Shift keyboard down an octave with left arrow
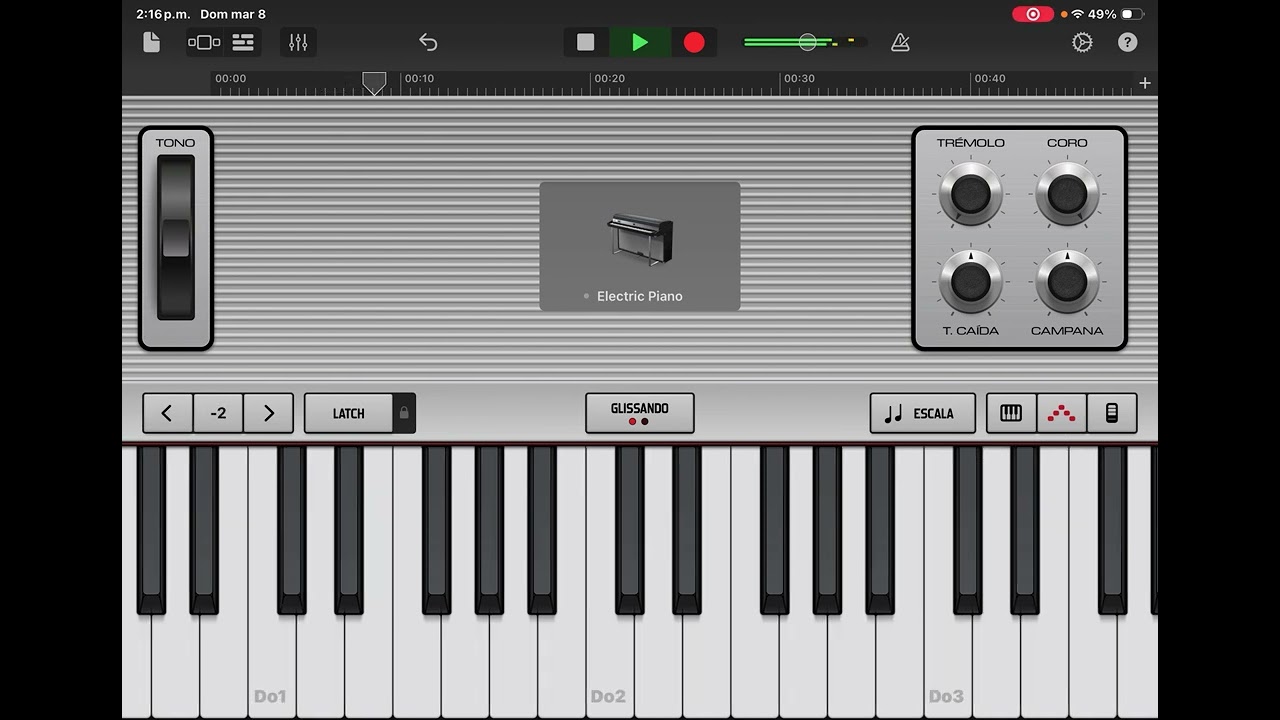The height and width of the screenshot is (720, 1280). (168, 413)
